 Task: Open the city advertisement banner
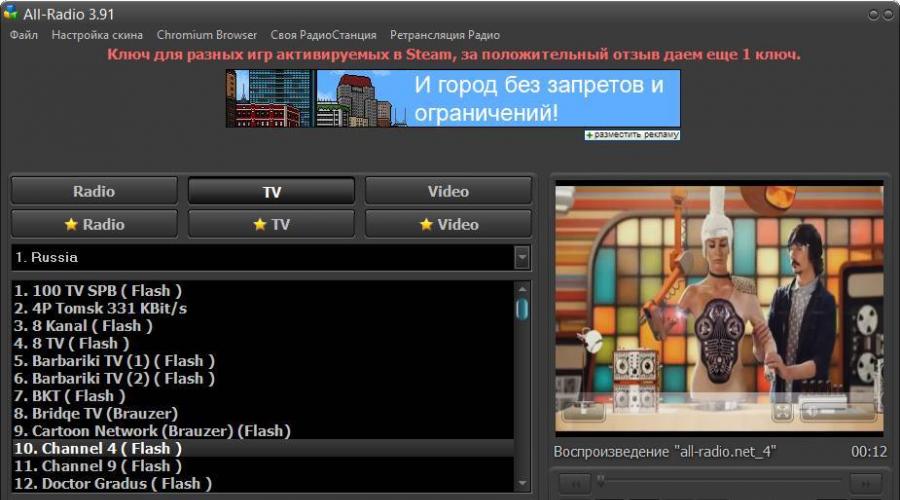click(453, 98)
